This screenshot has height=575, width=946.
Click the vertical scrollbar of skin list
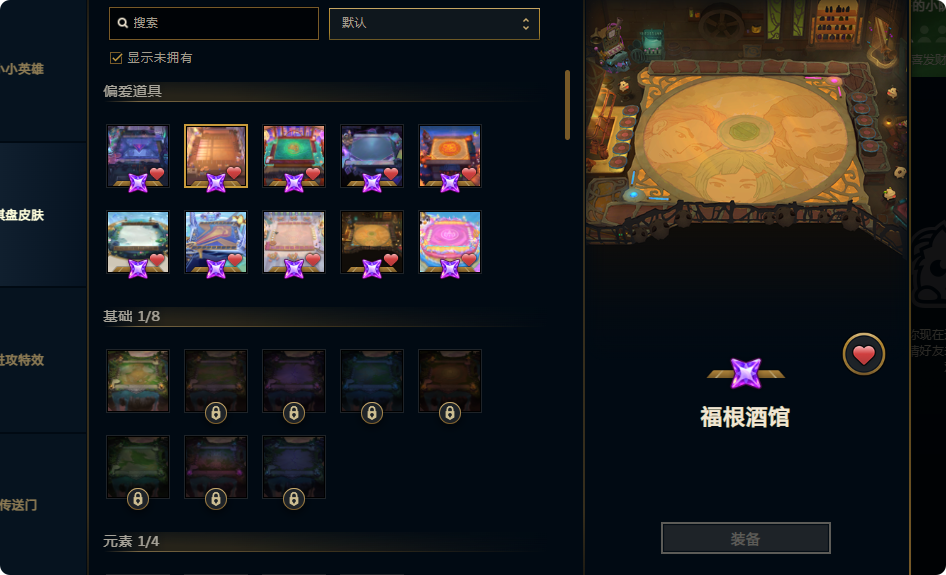[x=567, y=105]
